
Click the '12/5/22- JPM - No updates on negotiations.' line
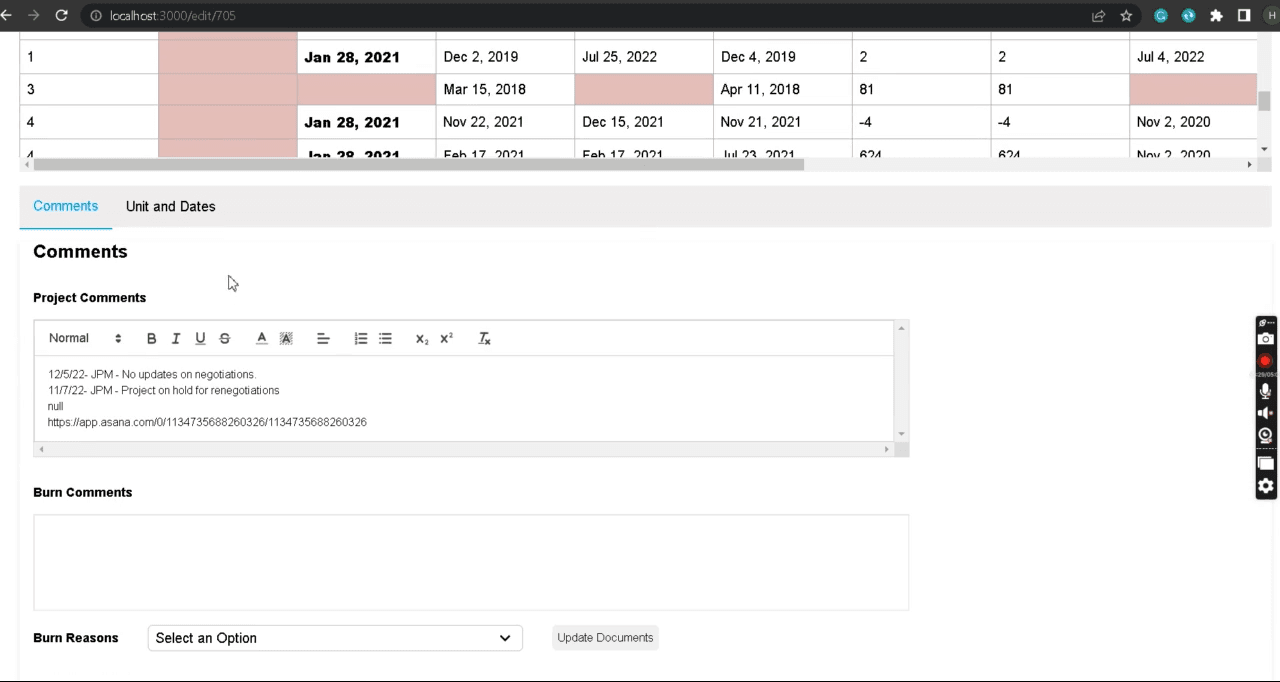pyautogui.click(x=152, y=374)
